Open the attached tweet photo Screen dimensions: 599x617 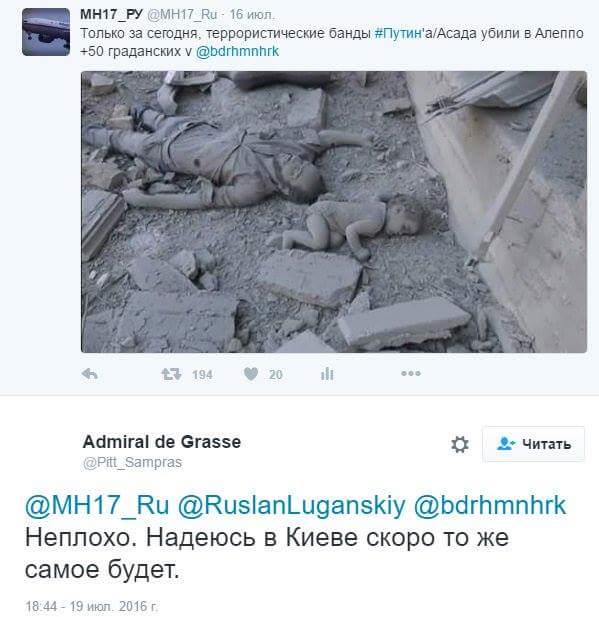(334, 212)
